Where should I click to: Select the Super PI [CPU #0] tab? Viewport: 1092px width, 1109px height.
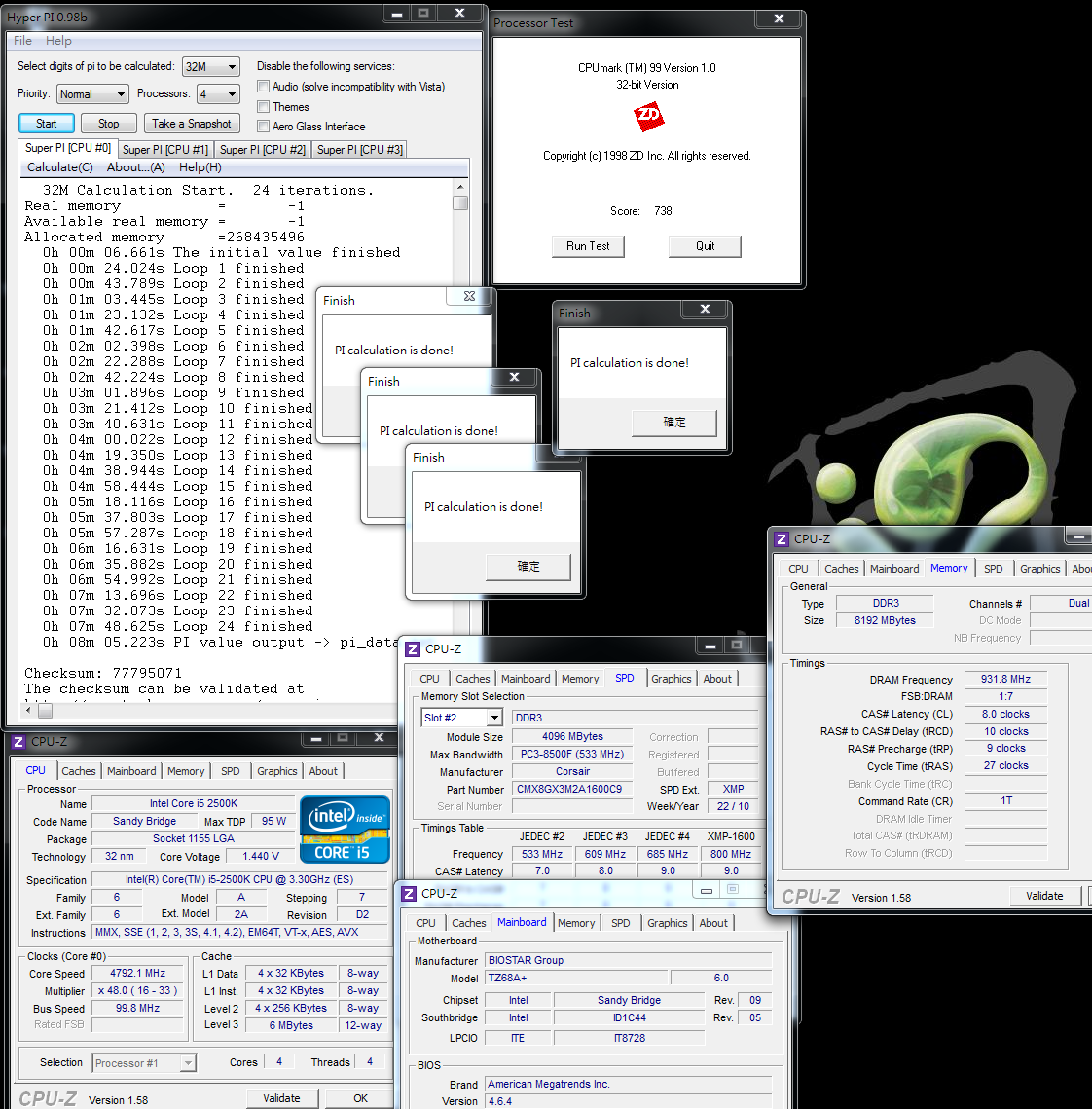[68, 149]
